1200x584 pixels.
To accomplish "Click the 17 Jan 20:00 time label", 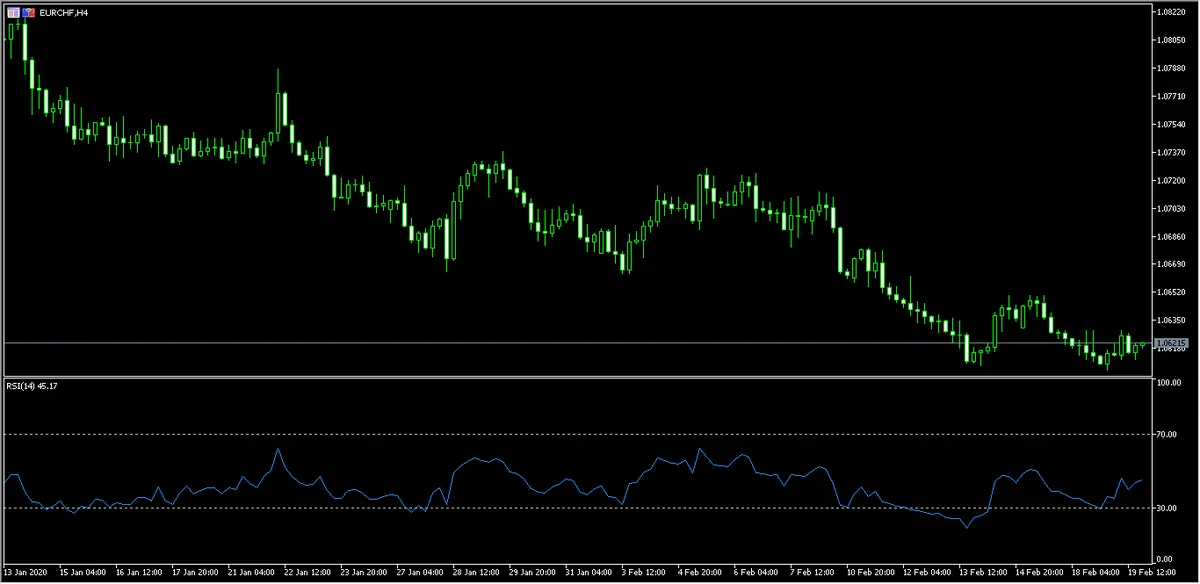I will (196, 574).
